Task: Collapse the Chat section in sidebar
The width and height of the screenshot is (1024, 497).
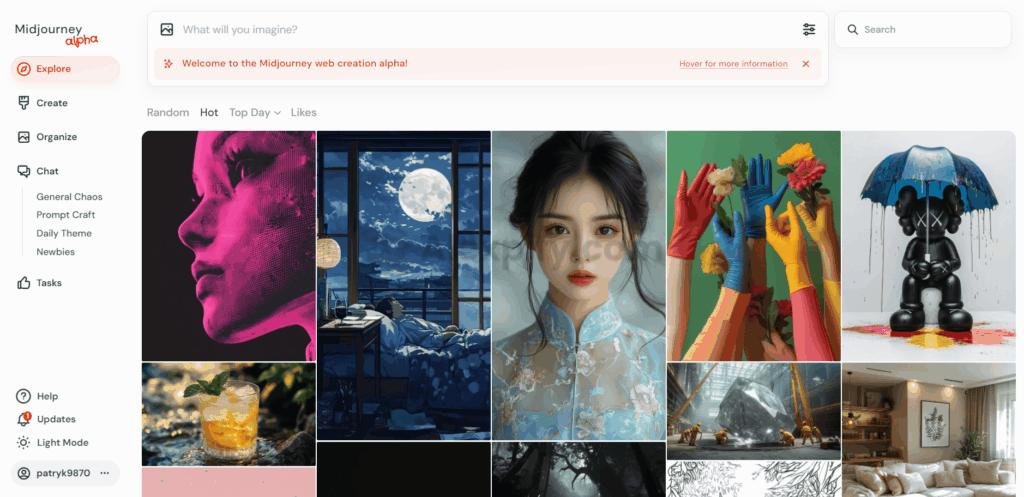Action: [47, 171]
